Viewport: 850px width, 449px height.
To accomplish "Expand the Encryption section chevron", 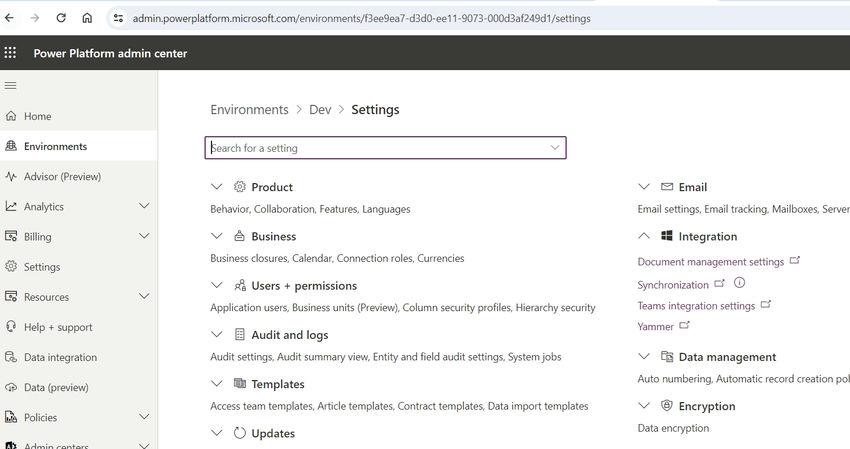I will (x=643, y=406).
